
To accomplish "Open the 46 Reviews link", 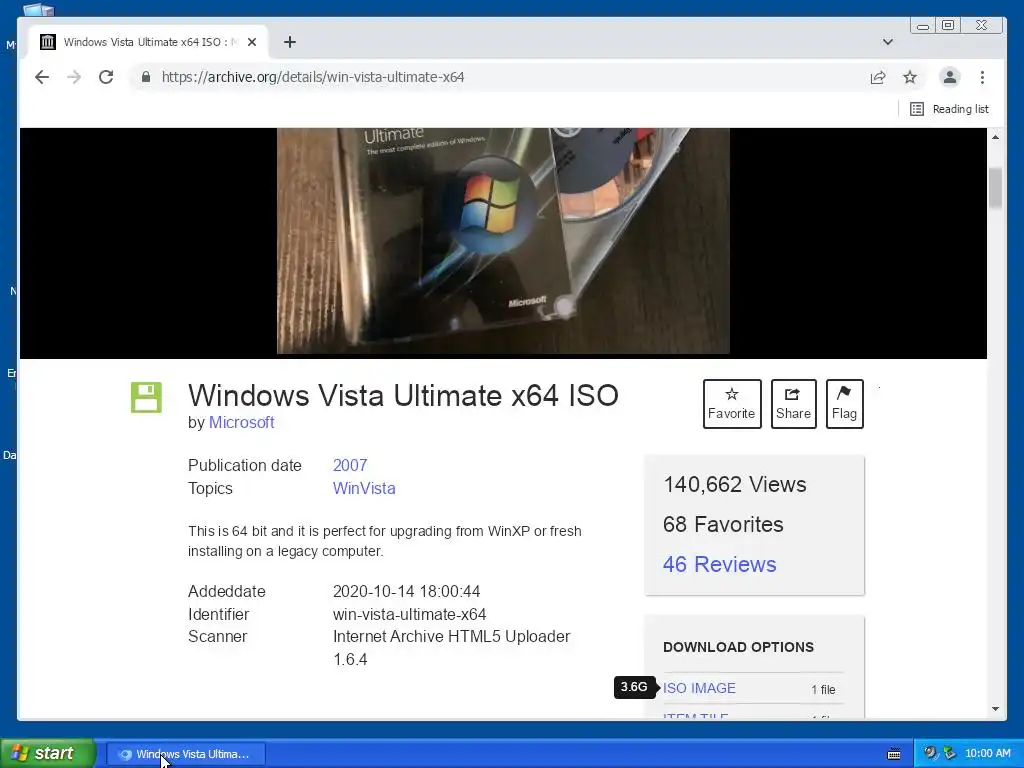I will (x=720, y=564).
